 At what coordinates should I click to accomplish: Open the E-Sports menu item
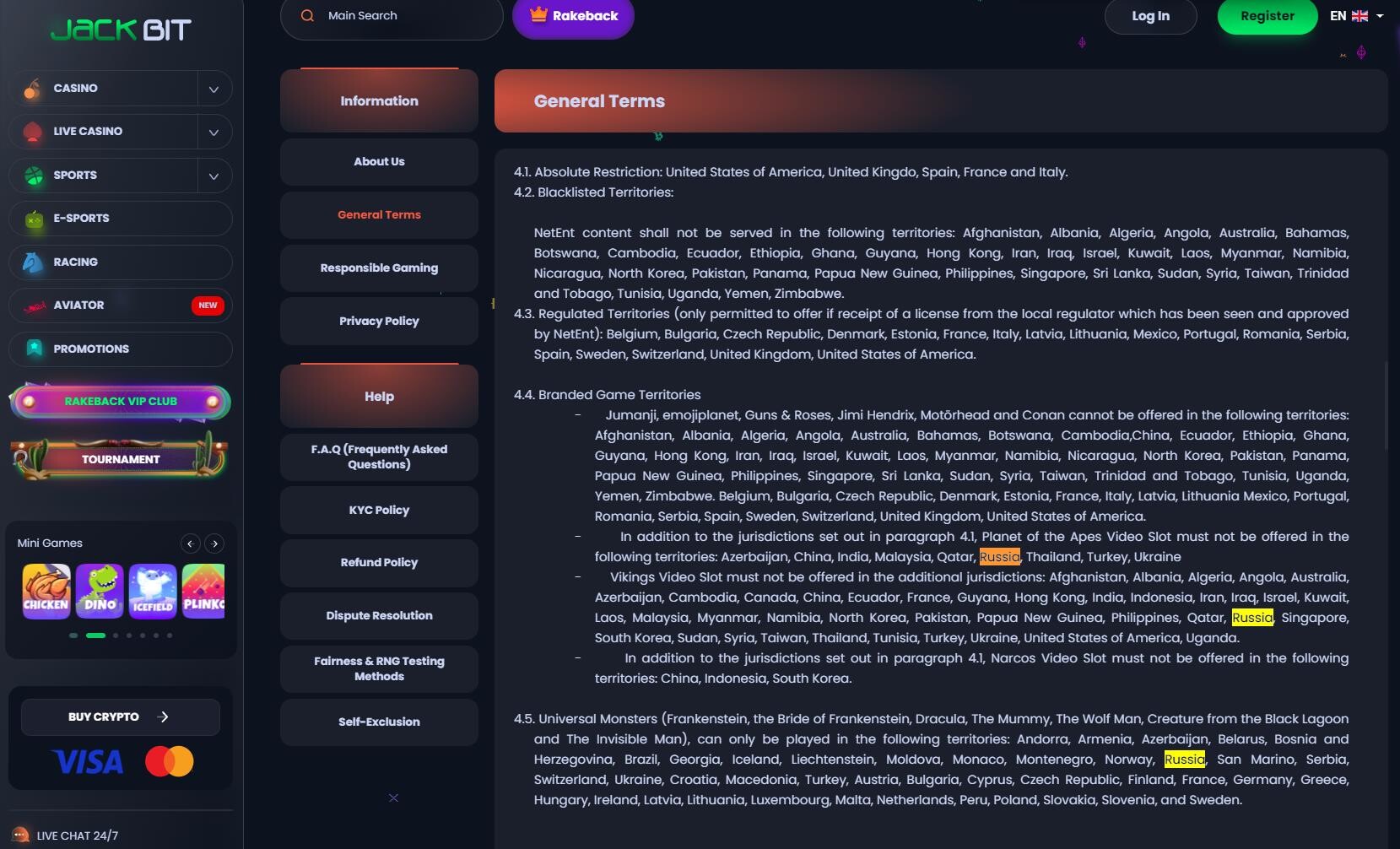point(120,219)
